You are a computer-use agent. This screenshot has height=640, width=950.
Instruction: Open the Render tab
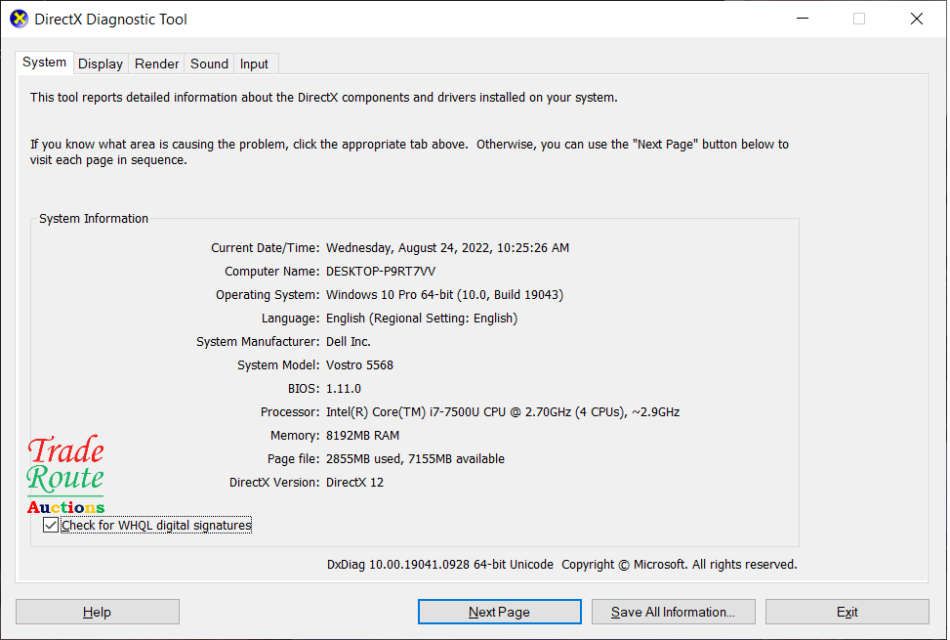pyautogui.click(x=156, y=63)
